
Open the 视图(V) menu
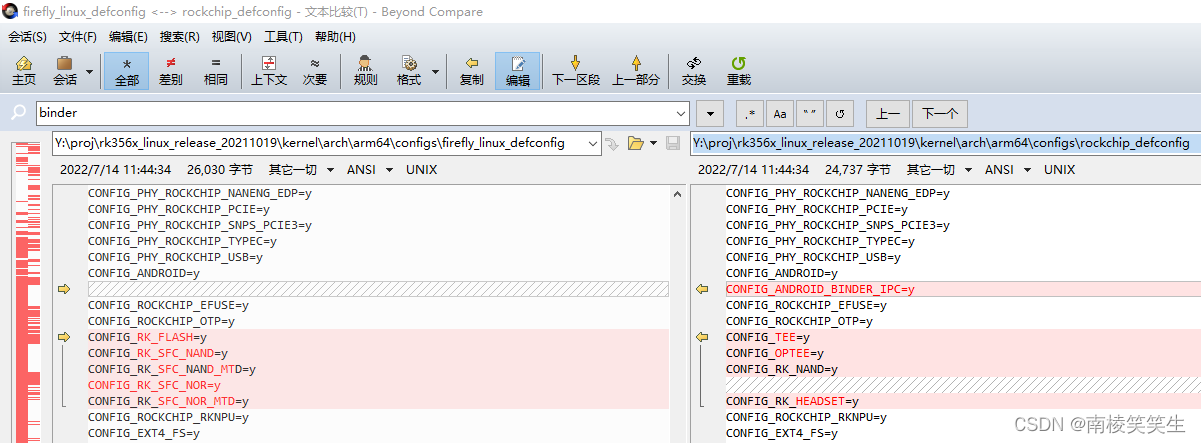tap(232, 37)
